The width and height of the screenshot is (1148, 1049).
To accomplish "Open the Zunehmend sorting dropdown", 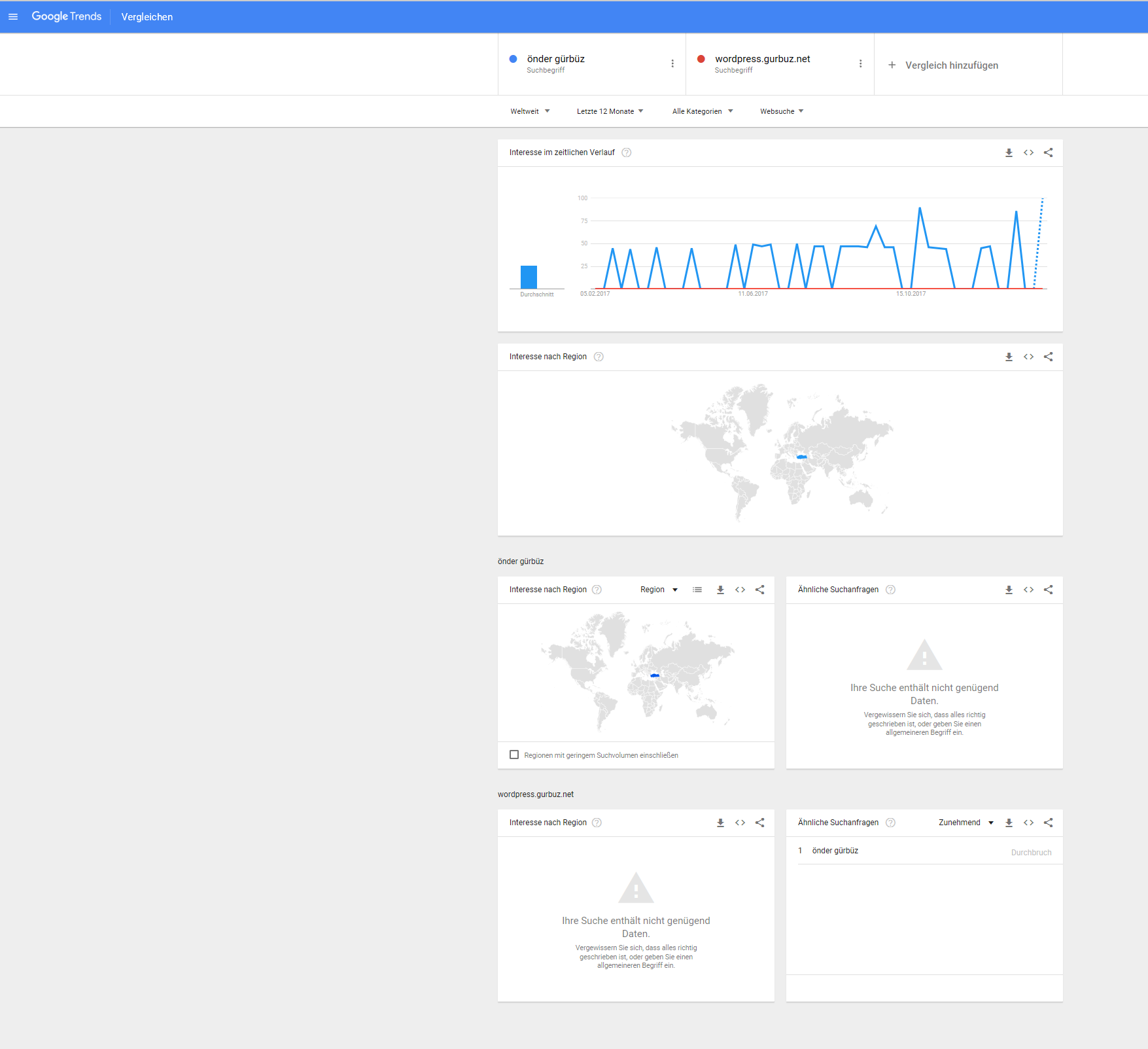I will [966, 823].
